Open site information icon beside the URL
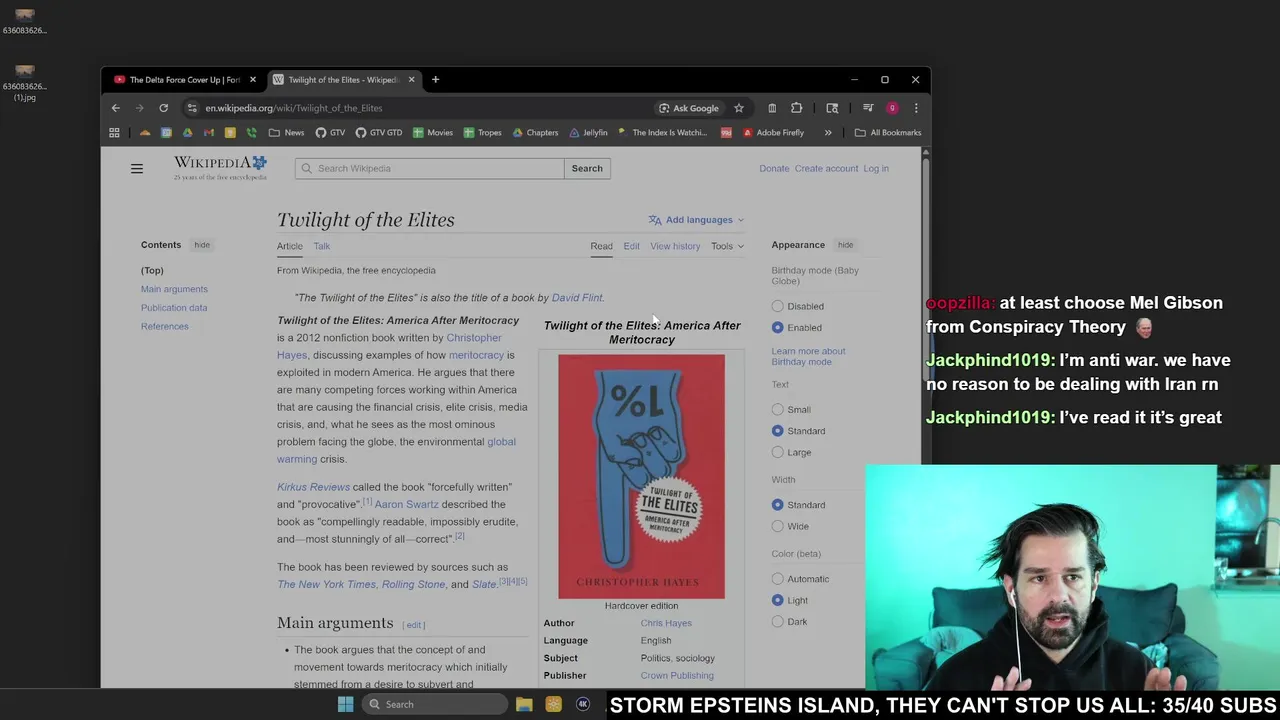 coord(192,108)
